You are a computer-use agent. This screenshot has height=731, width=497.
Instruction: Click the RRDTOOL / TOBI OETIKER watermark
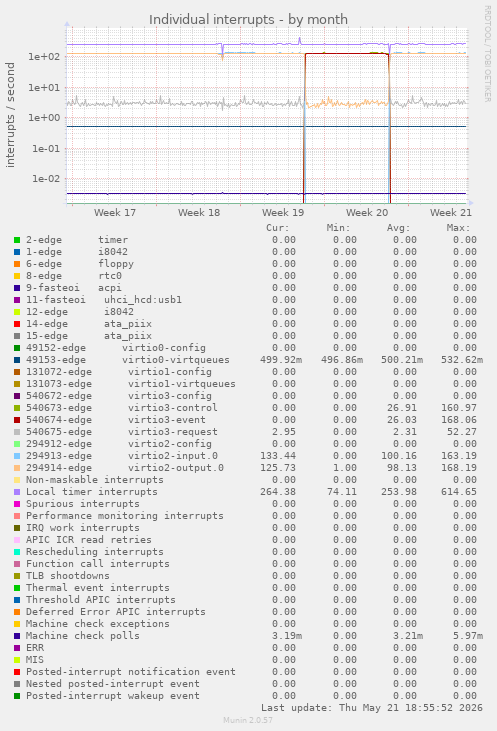[x=487, y=54]
